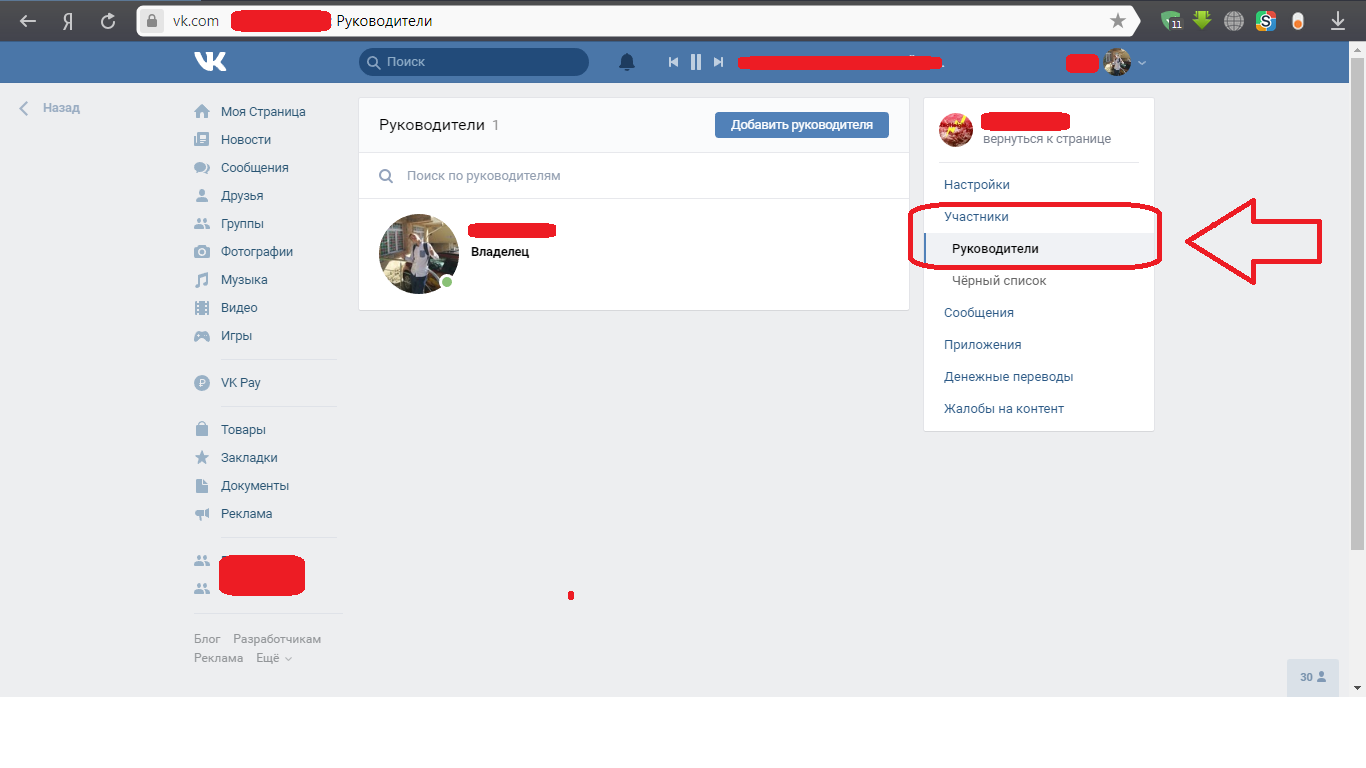Click the Назад back link
This screenshot has height=768, width=1366.
49,108
